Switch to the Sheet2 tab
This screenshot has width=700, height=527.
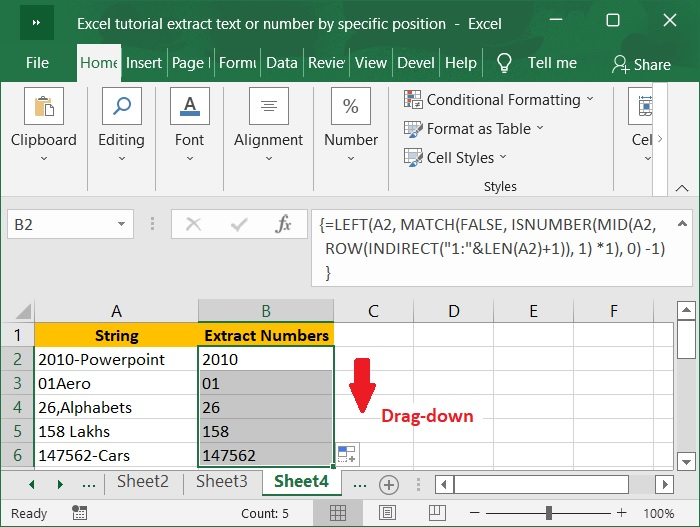pos(142,481)
